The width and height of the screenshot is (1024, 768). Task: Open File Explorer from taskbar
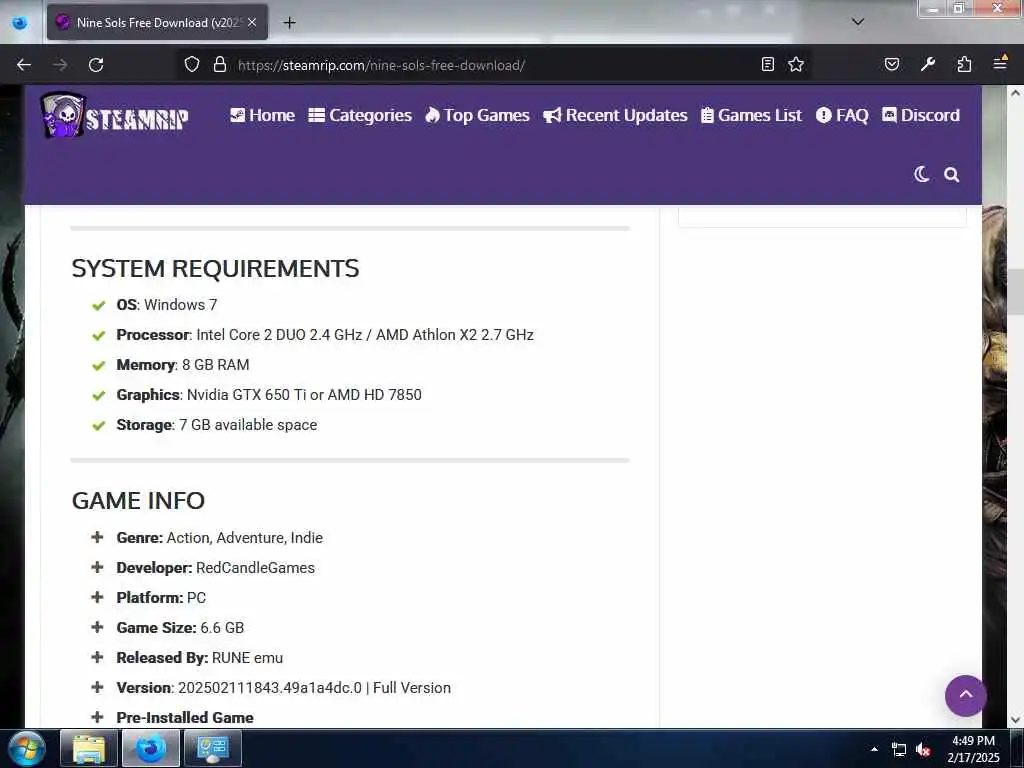[89, 748]
